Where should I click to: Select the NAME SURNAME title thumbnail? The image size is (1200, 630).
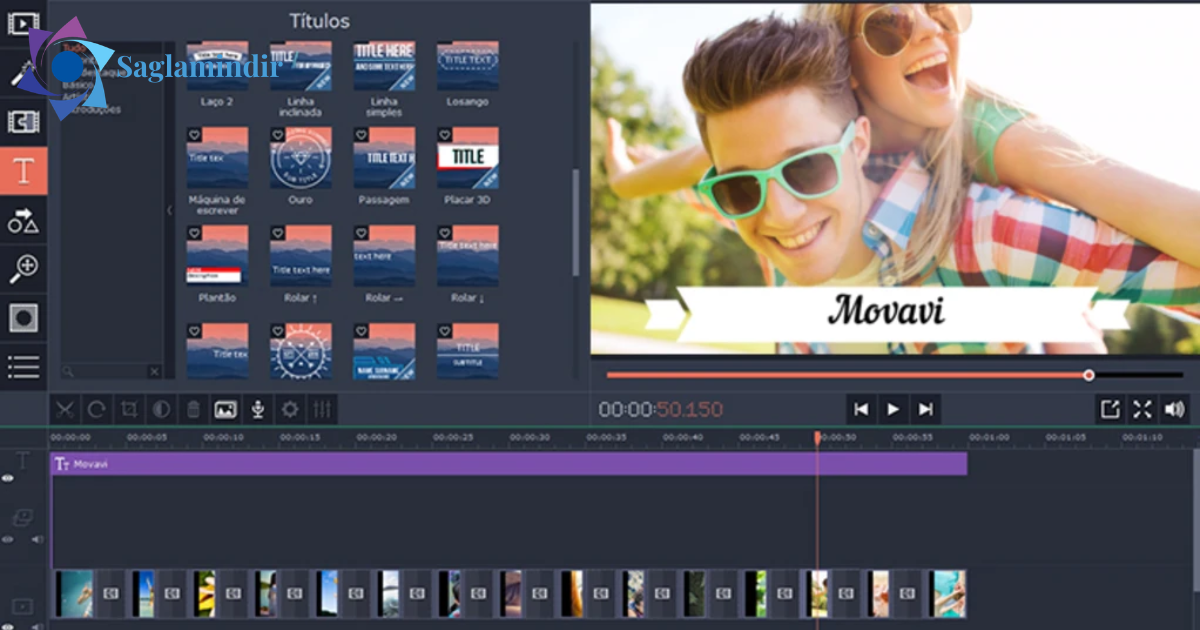[384, 351]
